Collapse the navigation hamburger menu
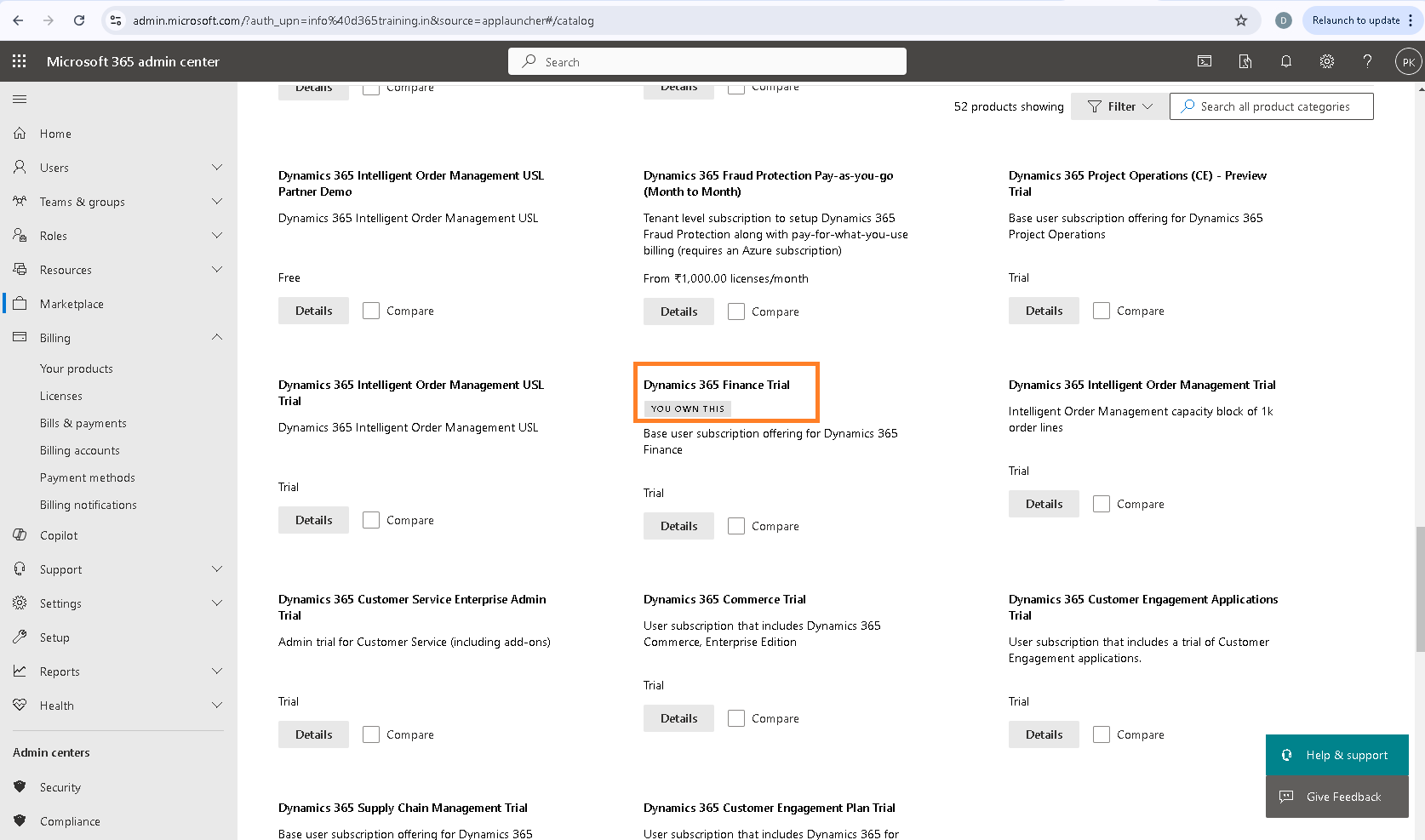This screenshot has height=840, width=1425. tap(20, 100)
